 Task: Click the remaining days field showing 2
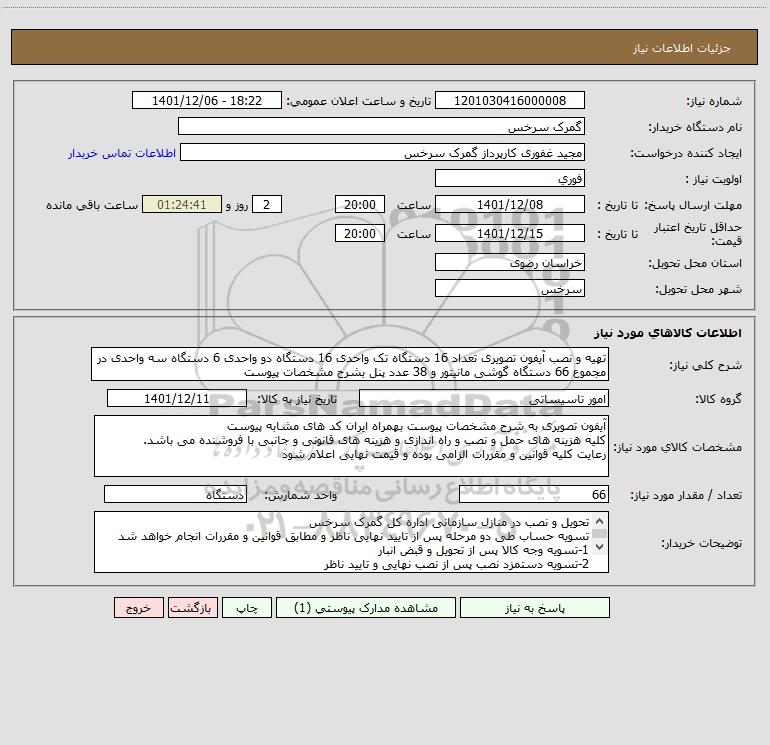pyautogui.click(x=267, y=204)
